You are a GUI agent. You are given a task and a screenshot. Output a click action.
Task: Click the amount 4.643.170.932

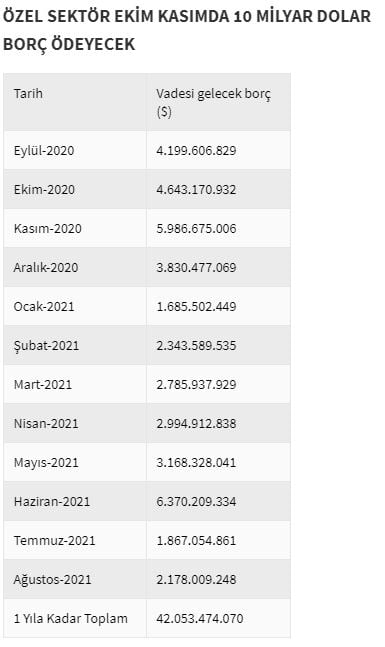click(x=196, y=190)
